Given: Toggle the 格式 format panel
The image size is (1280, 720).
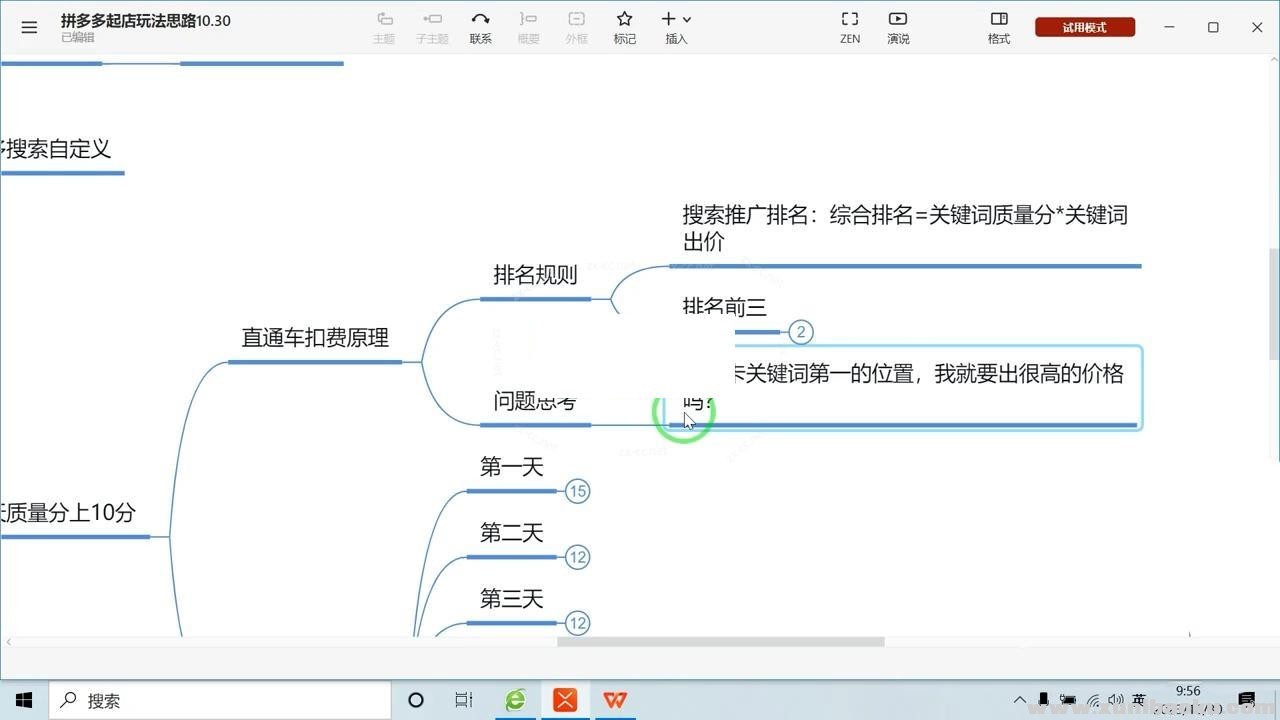Looking at the screenshot, I should coord(998,26).
